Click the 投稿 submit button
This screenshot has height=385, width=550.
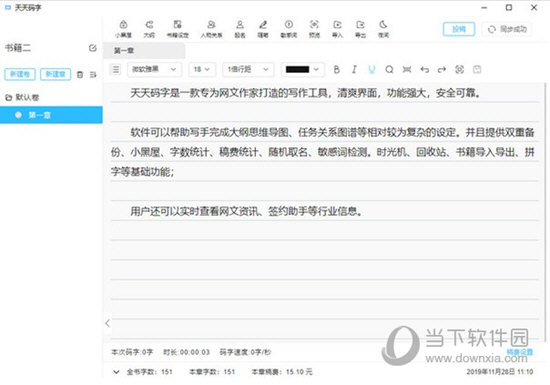coord(459,29)
